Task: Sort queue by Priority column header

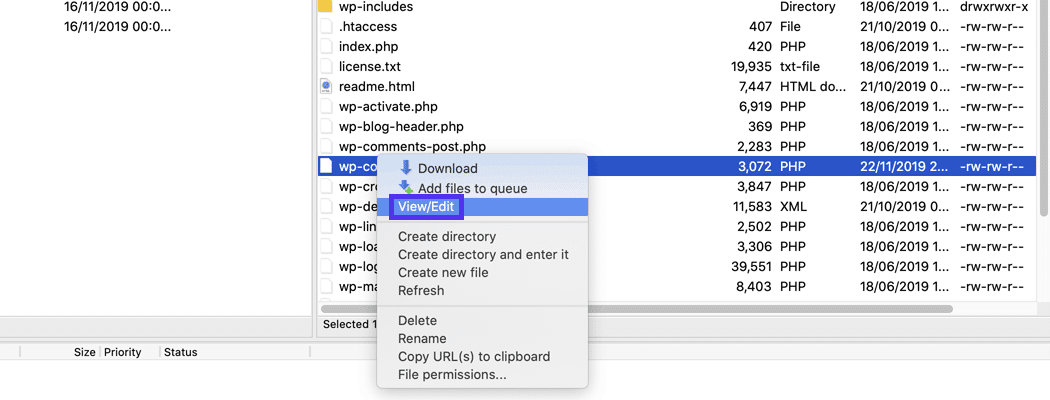Action: 122,352
